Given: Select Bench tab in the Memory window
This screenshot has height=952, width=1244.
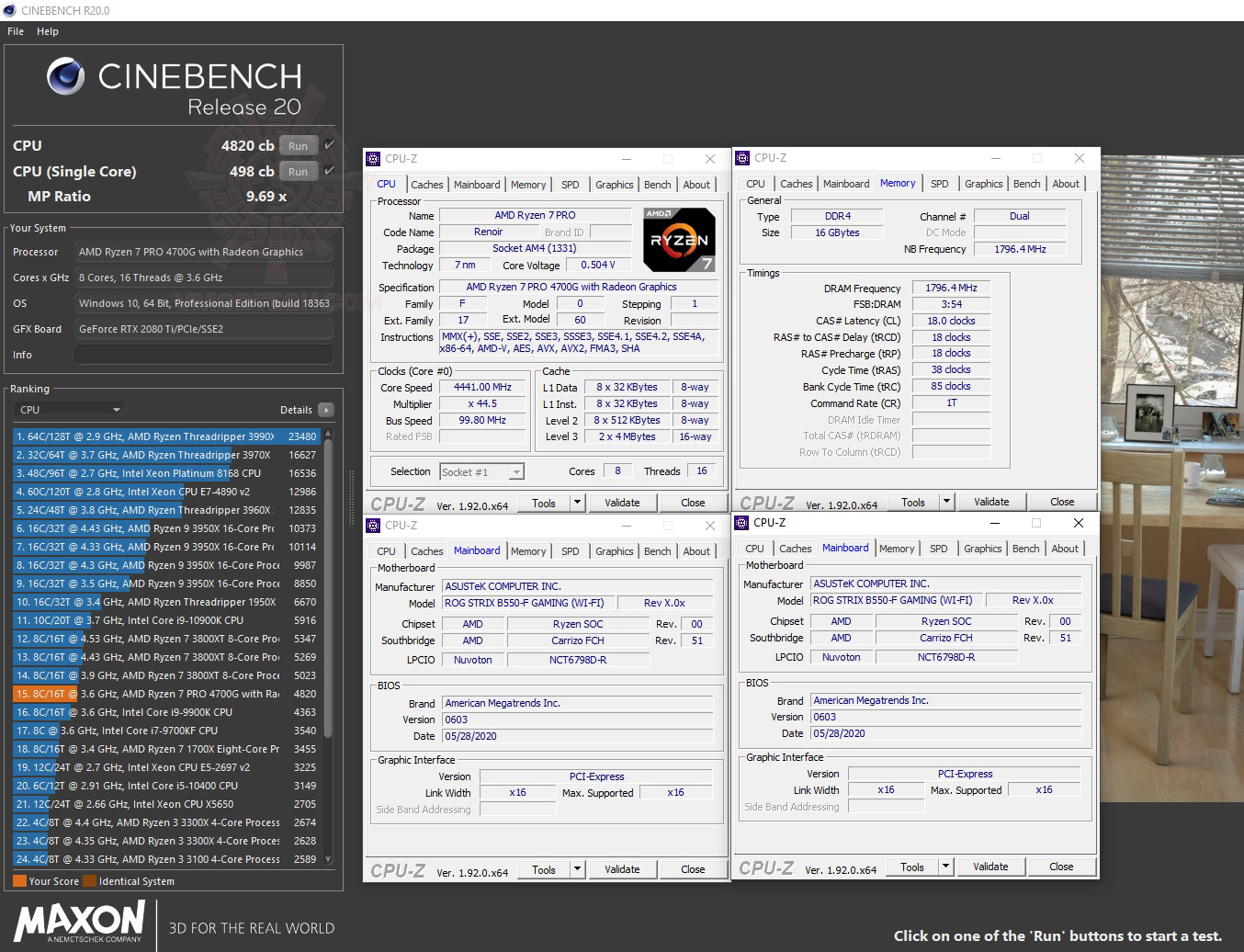Looking at the screenshot, I should click(1026, 184).
